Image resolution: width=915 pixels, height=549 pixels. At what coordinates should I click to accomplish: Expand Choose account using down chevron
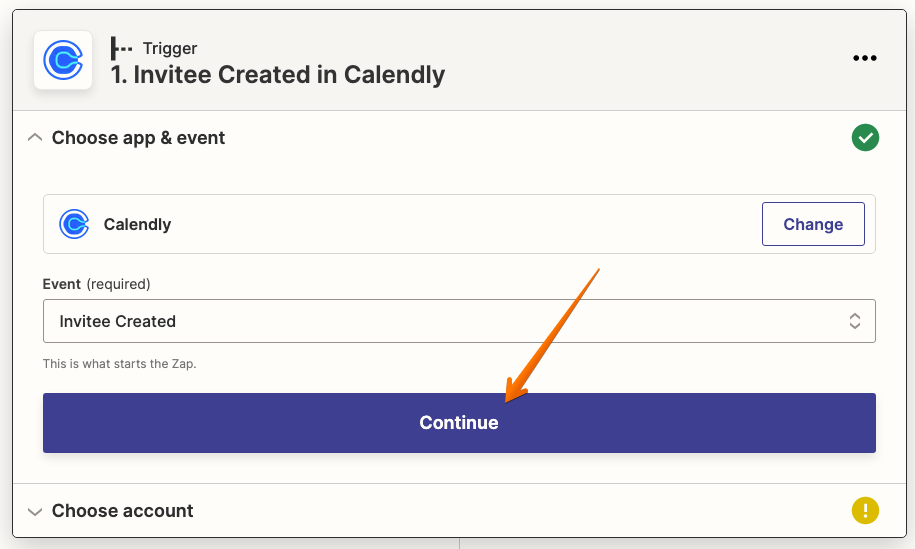tap(35, 512)
